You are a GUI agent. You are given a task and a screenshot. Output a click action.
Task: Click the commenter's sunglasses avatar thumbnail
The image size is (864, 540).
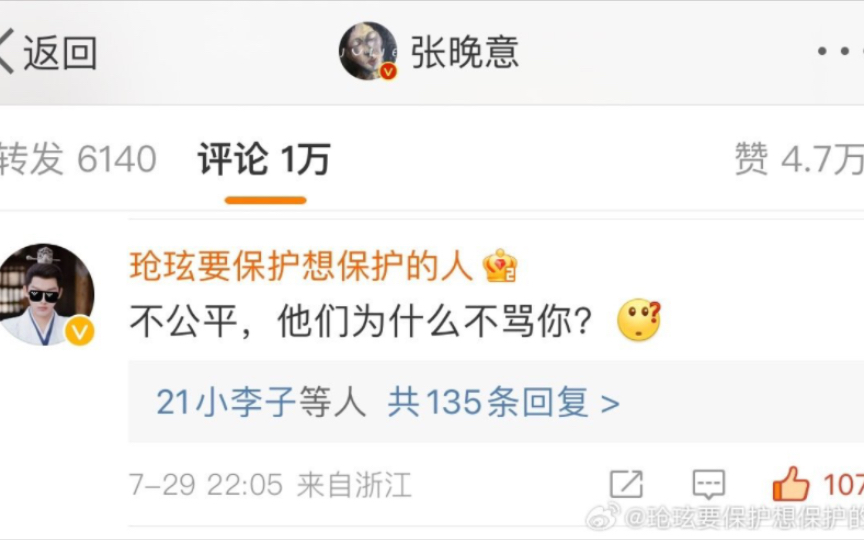46,295
